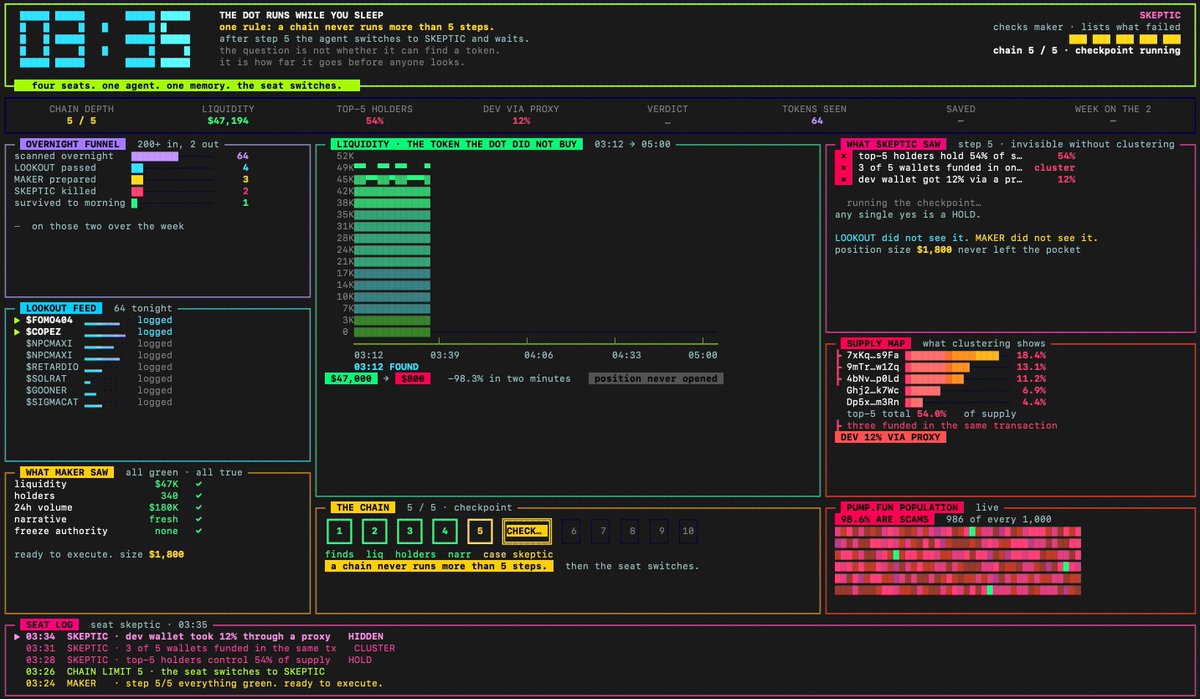The image size is (1200, 699).
Task: Select the $SOLRAT row in the lookout feed
Action: [98, 379]
